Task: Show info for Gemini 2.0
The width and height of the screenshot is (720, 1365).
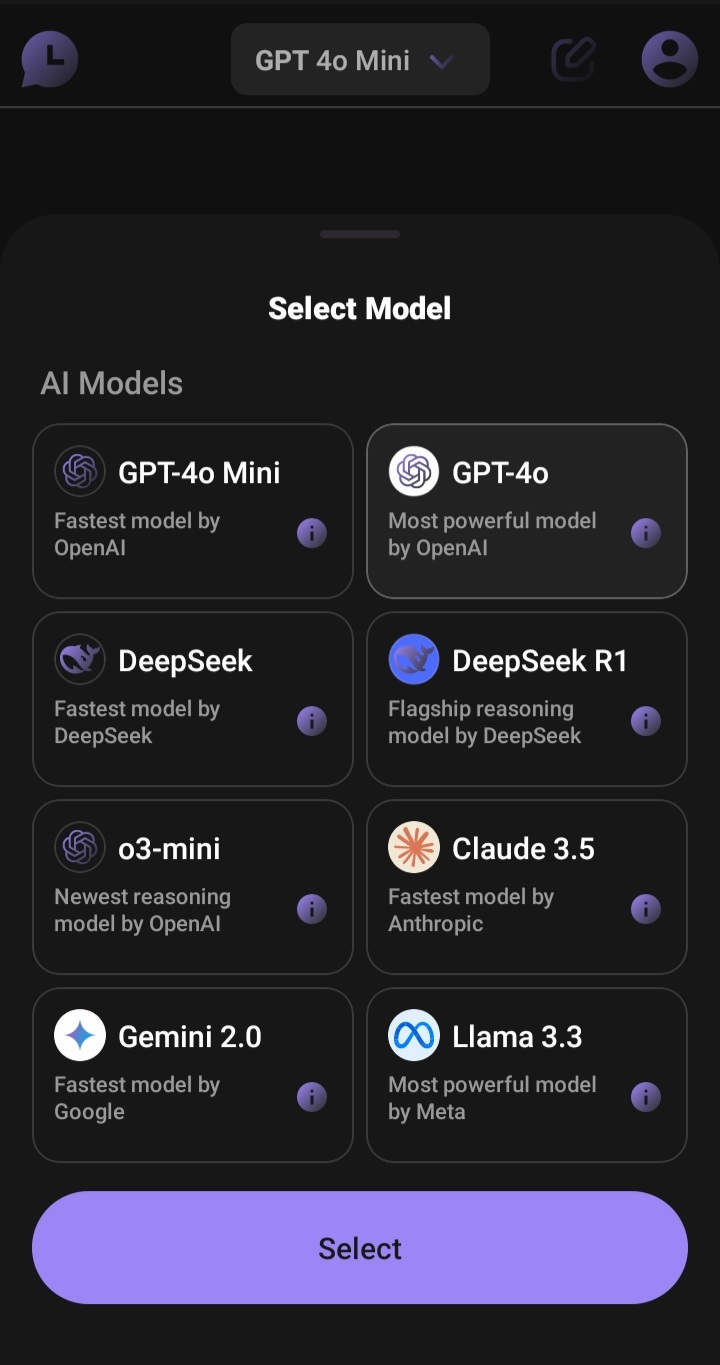Action: [312, 1097]
